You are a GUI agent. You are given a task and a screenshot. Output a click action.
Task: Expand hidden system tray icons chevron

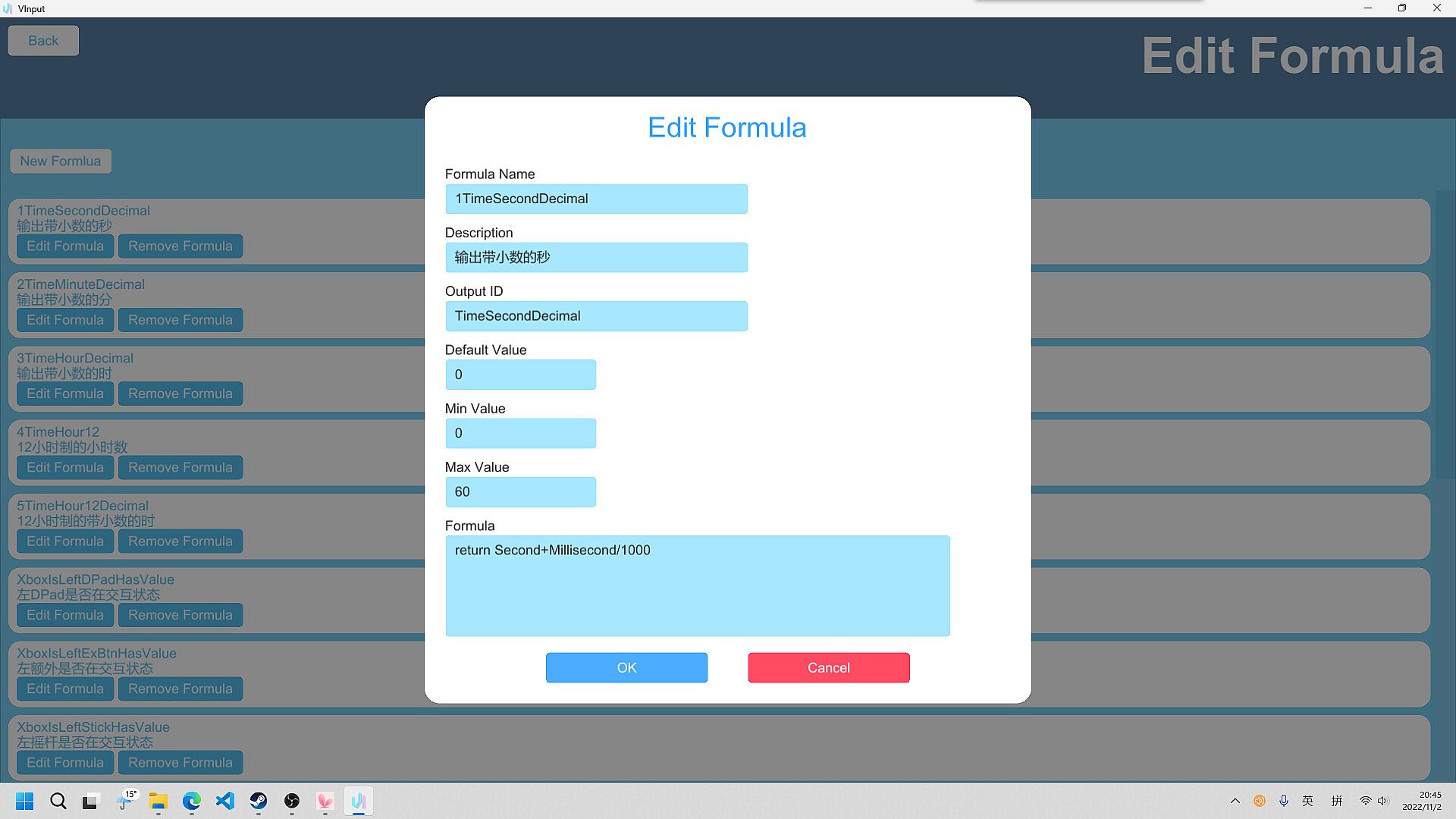click(x=1235, y=801)
